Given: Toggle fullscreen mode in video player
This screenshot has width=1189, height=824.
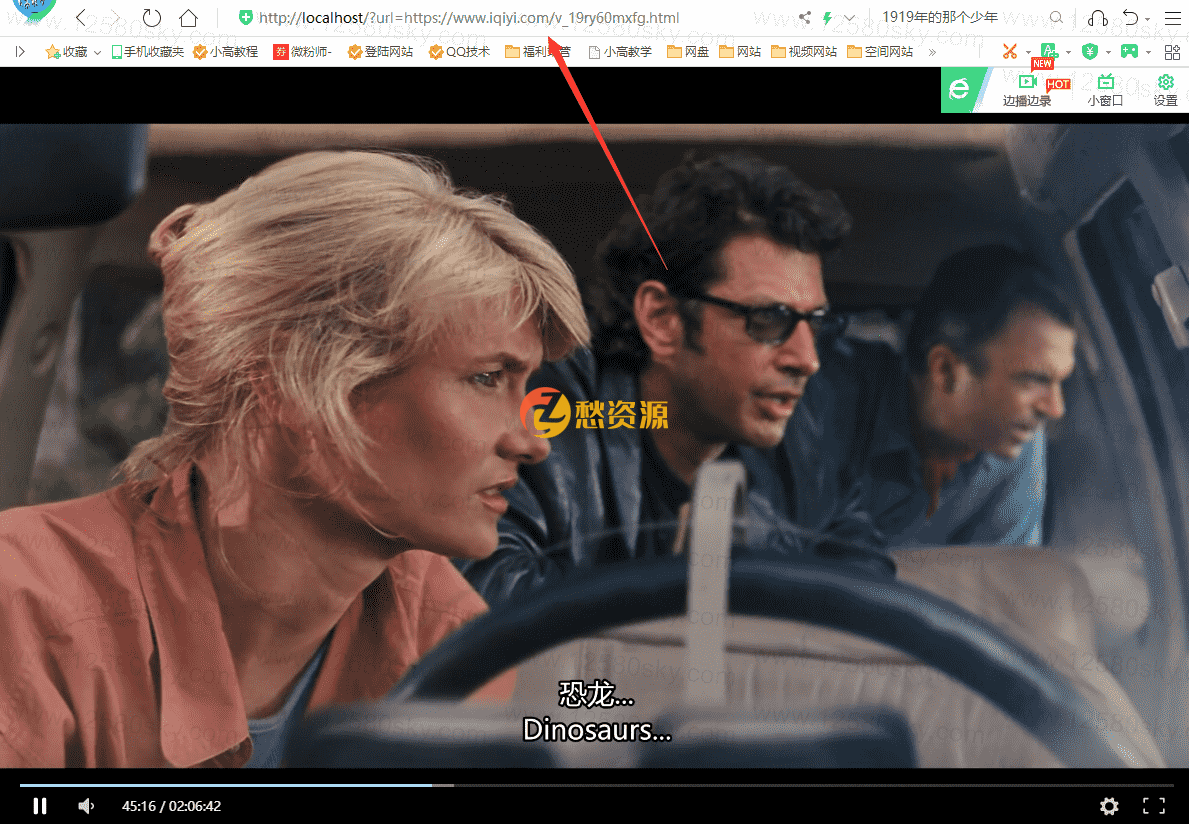Looking at the screenshot, I should (x=1153, y=806).
